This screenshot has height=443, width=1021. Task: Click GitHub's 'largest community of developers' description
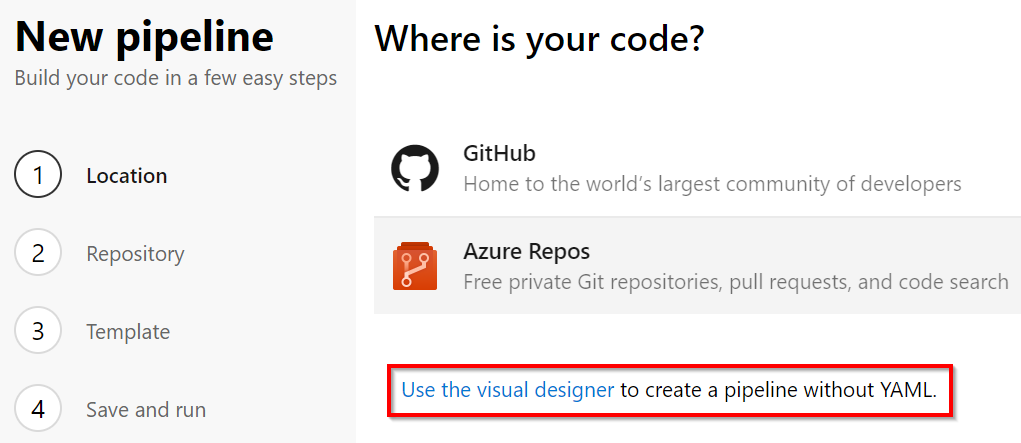pyautogui.click(x=712, y=184)
